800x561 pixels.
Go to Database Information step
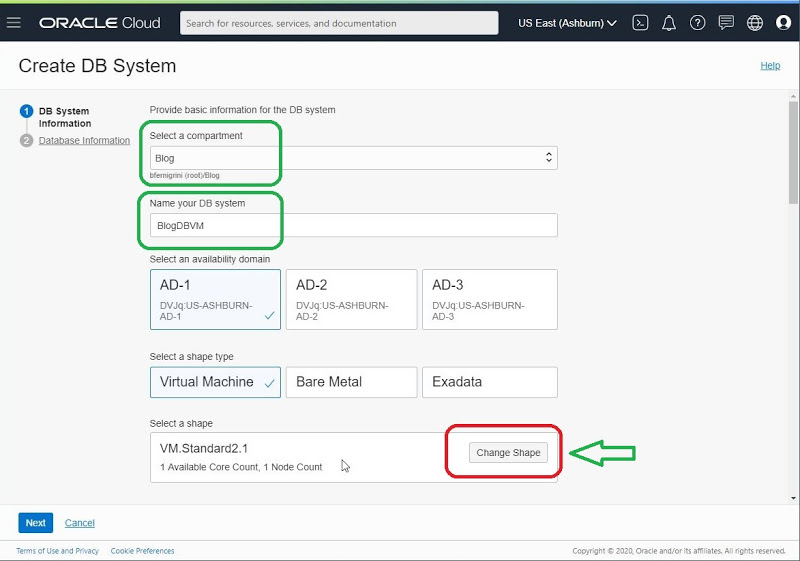(x=84, y=140)
